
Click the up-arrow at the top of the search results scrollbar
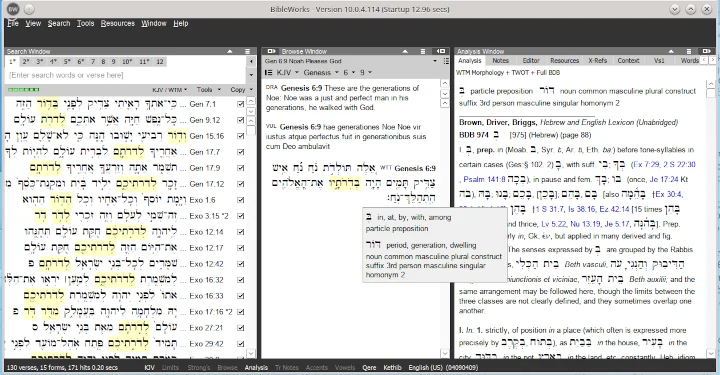click(x=251, y=101)
